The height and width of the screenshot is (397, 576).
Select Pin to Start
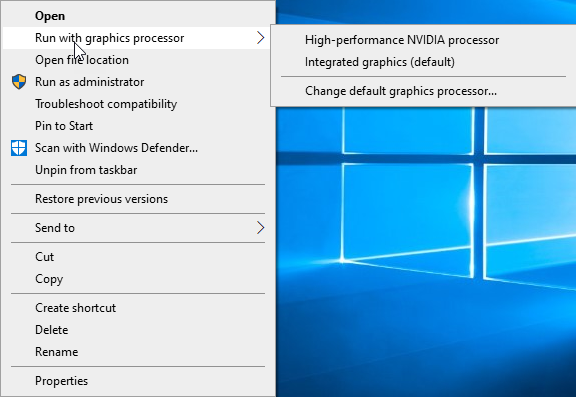138,126
